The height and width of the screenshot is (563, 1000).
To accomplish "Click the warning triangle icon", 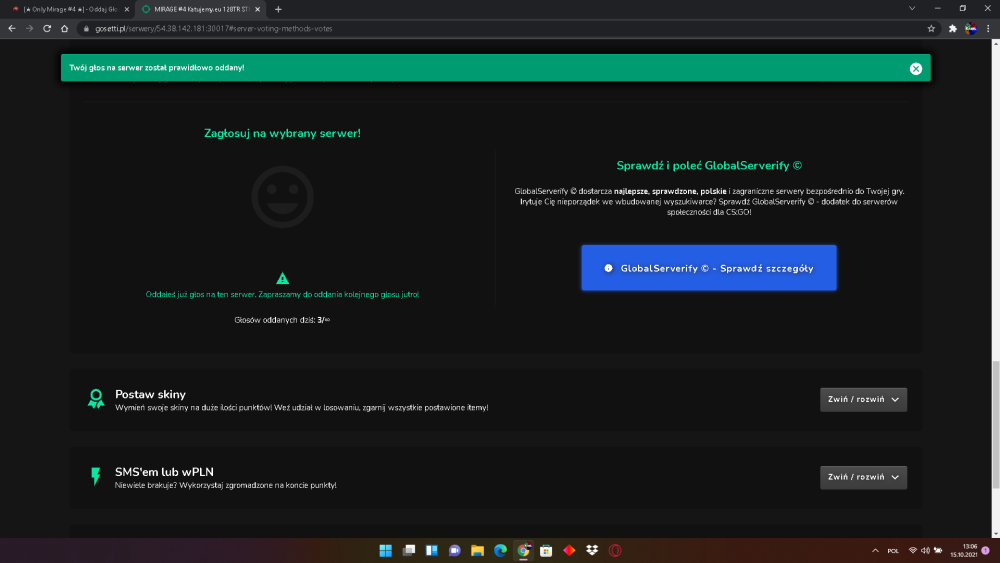I will pos(282,278).
